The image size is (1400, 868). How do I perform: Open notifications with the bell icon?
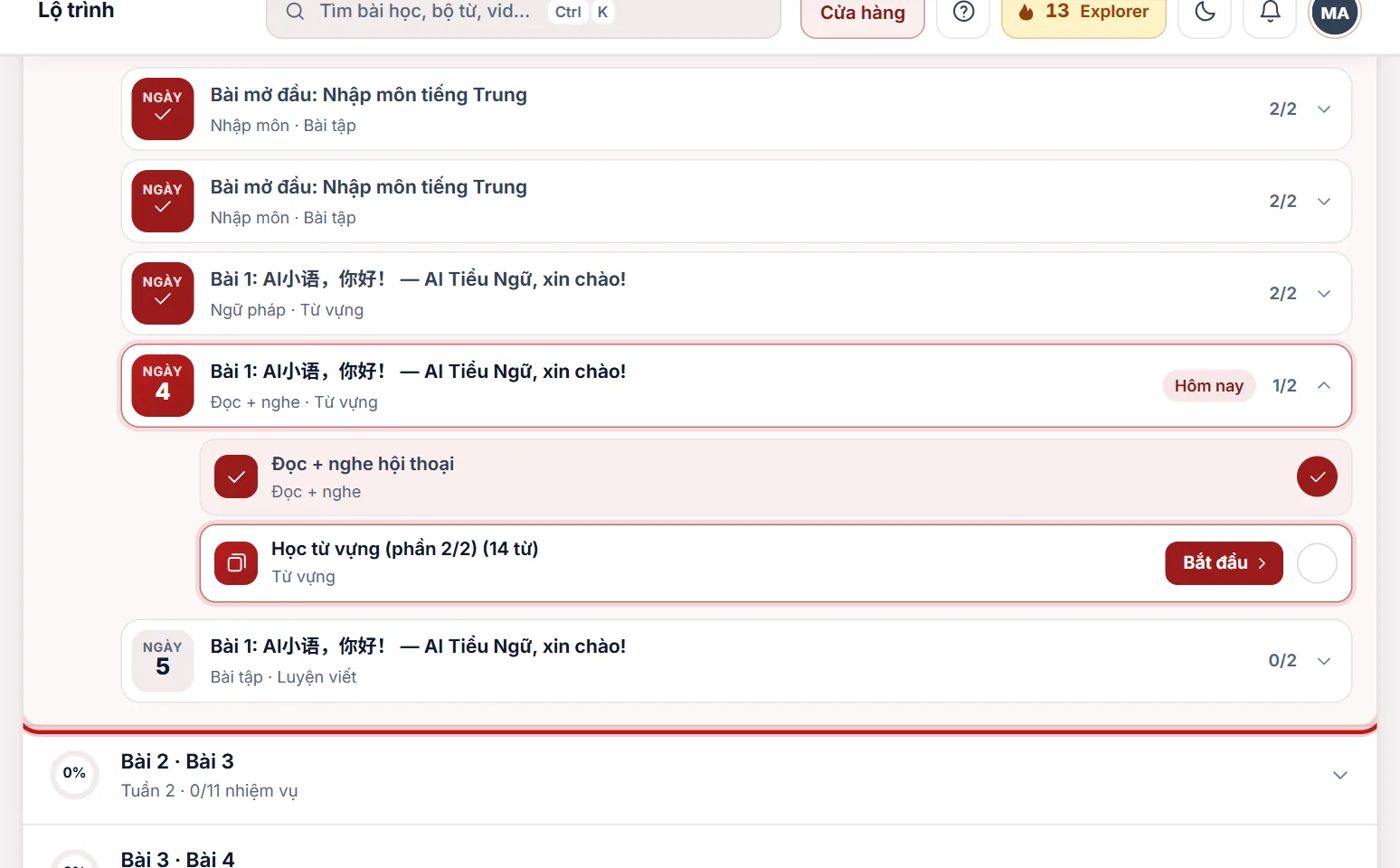pos(1271,12)
